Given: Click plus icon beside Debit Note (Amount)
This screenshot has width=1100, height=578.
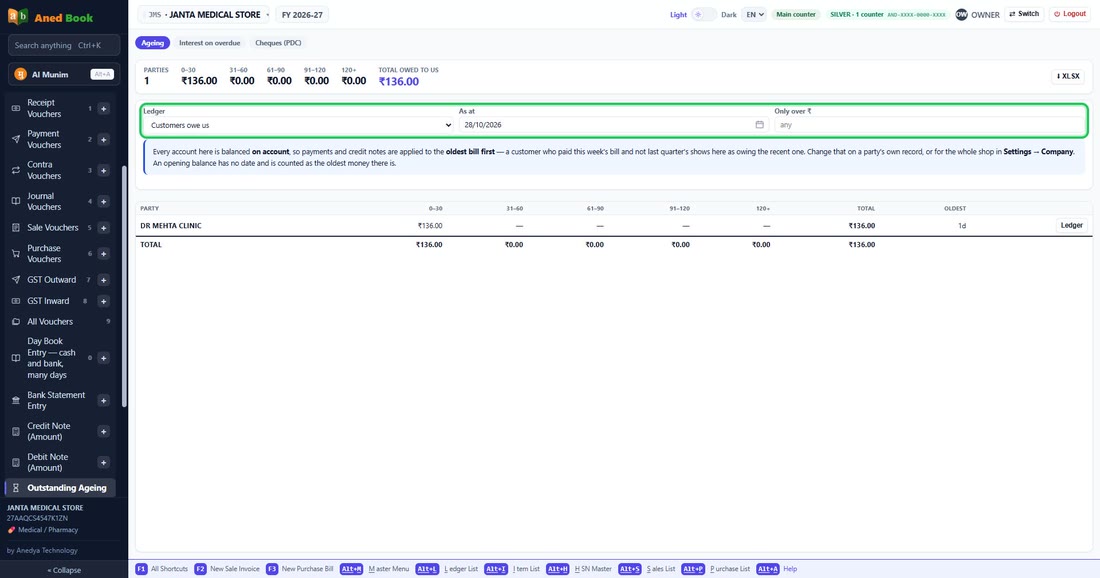Looking at the screenshot, I should point(103,462).
